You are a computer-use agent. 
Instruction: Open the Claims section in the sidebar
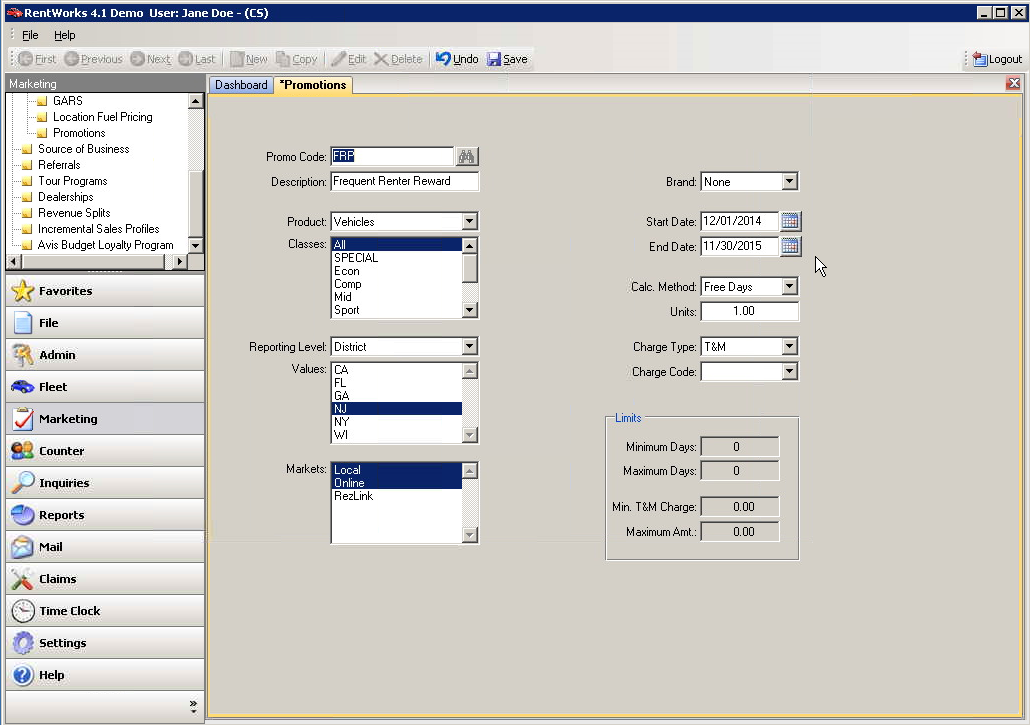pyautogui.click(x=105, y=579)
